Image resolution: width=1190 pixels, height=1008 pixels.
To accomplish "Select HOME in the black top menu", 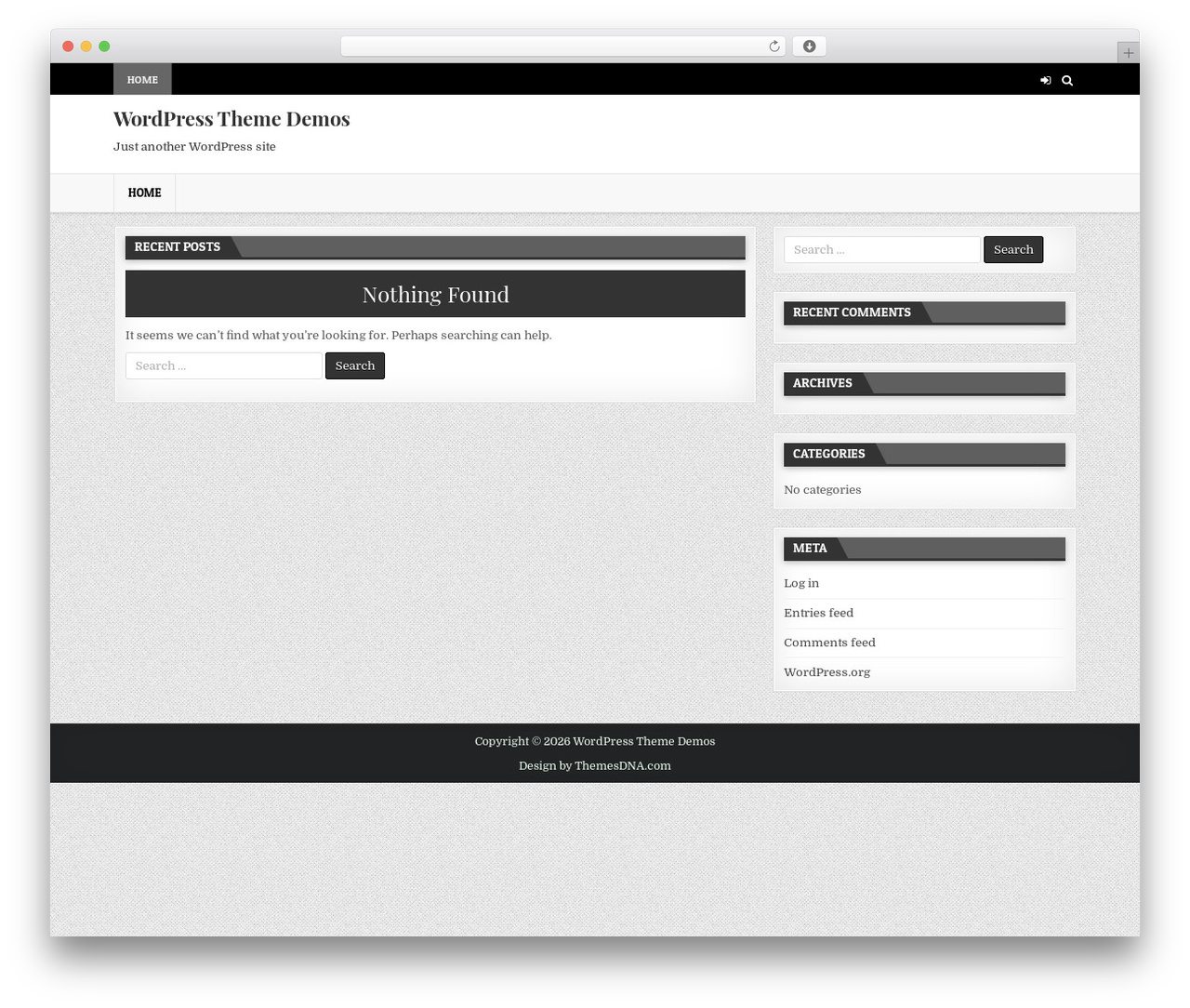I will click(x=142, y=80).
